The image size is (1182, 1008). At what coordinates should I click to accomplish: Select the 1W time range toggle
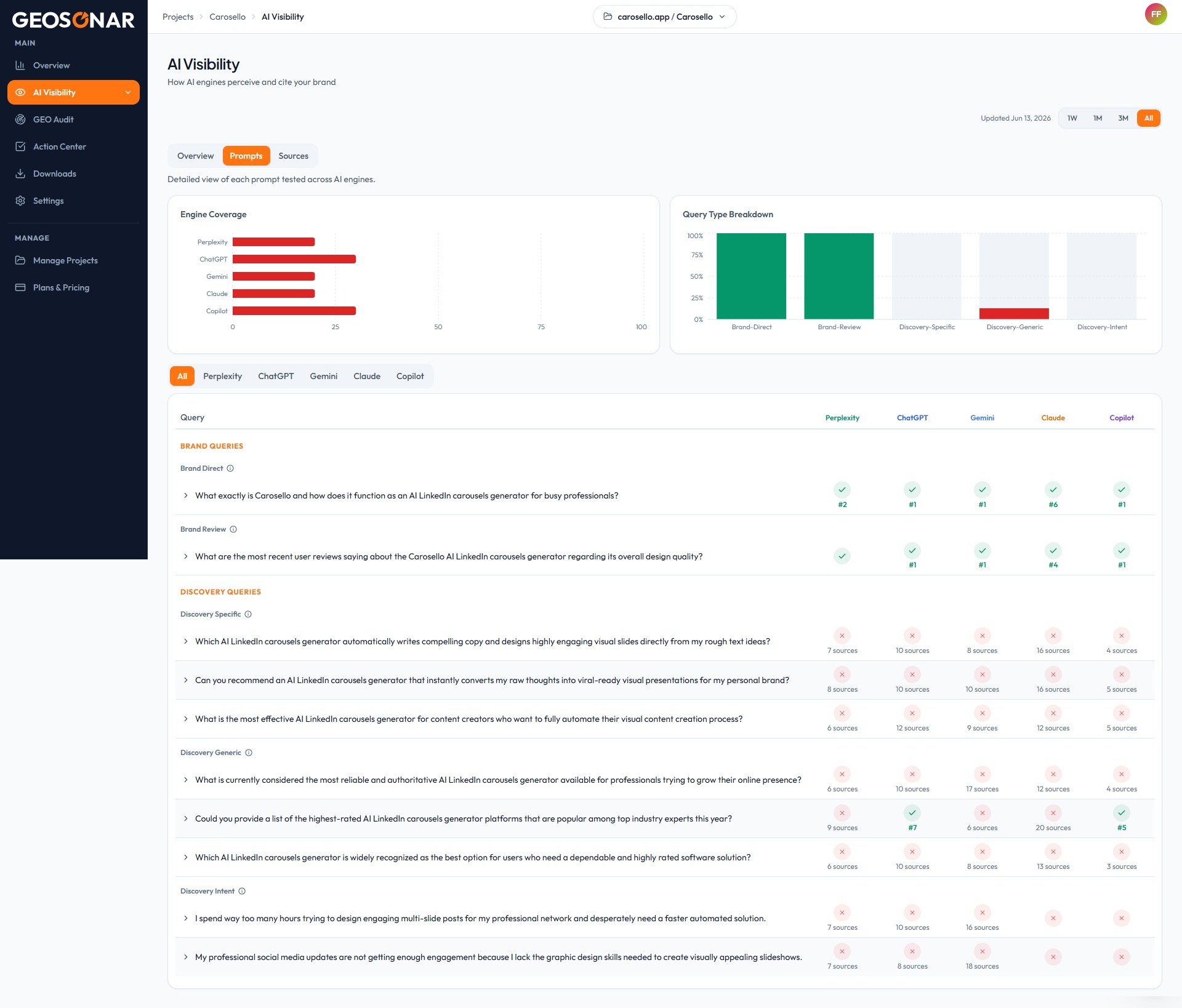[1072, 118]
